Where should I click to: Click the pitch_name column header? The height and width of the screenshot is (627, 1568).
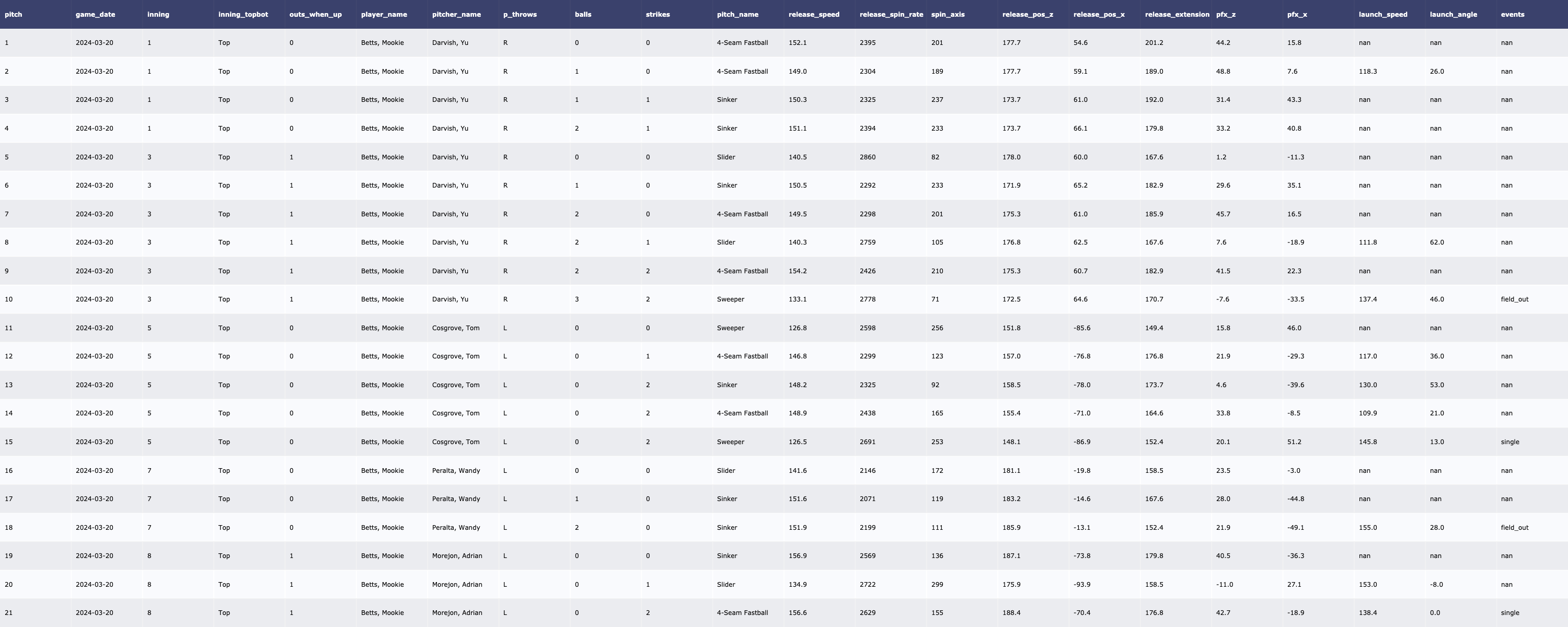737,14
